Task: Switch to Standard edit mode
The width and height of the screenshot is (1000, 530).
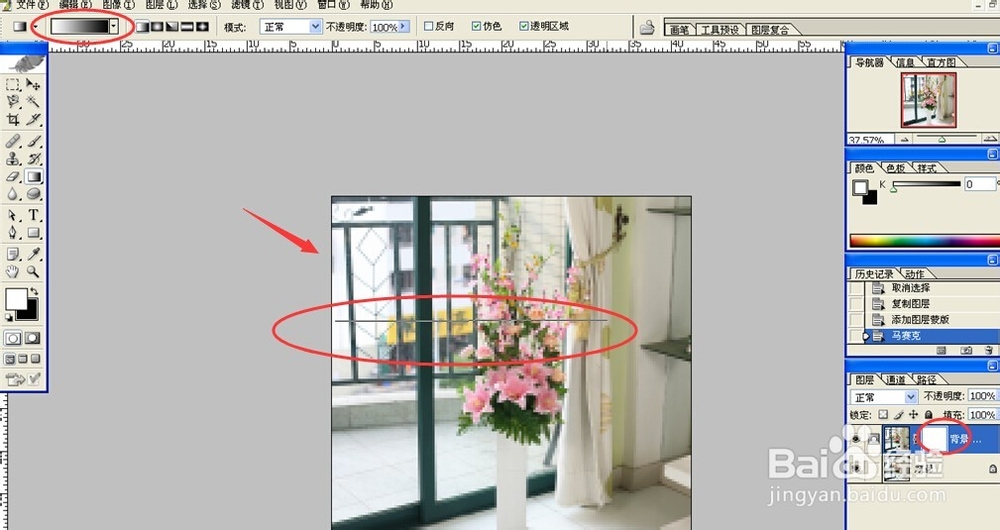Action: tap(13, 338)
